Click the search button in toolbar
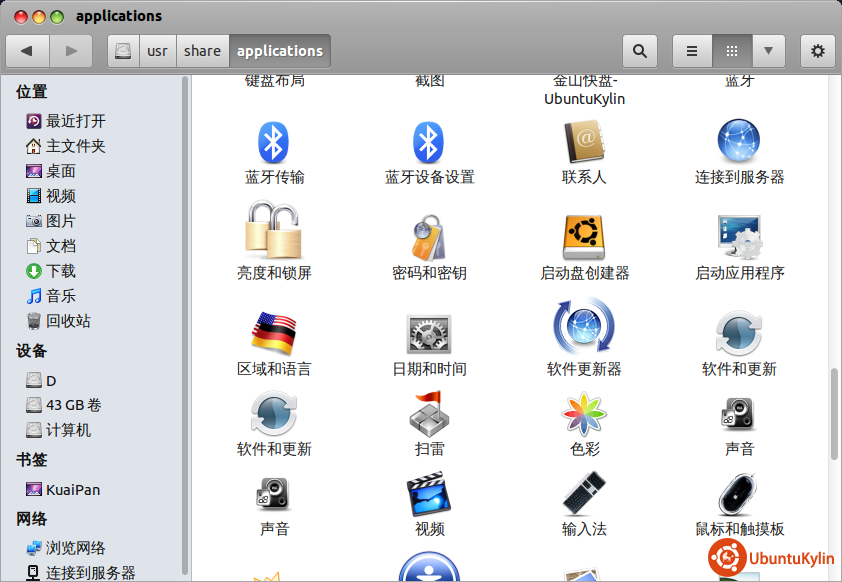This screenshot has width=842, height=582. (640, 51)
